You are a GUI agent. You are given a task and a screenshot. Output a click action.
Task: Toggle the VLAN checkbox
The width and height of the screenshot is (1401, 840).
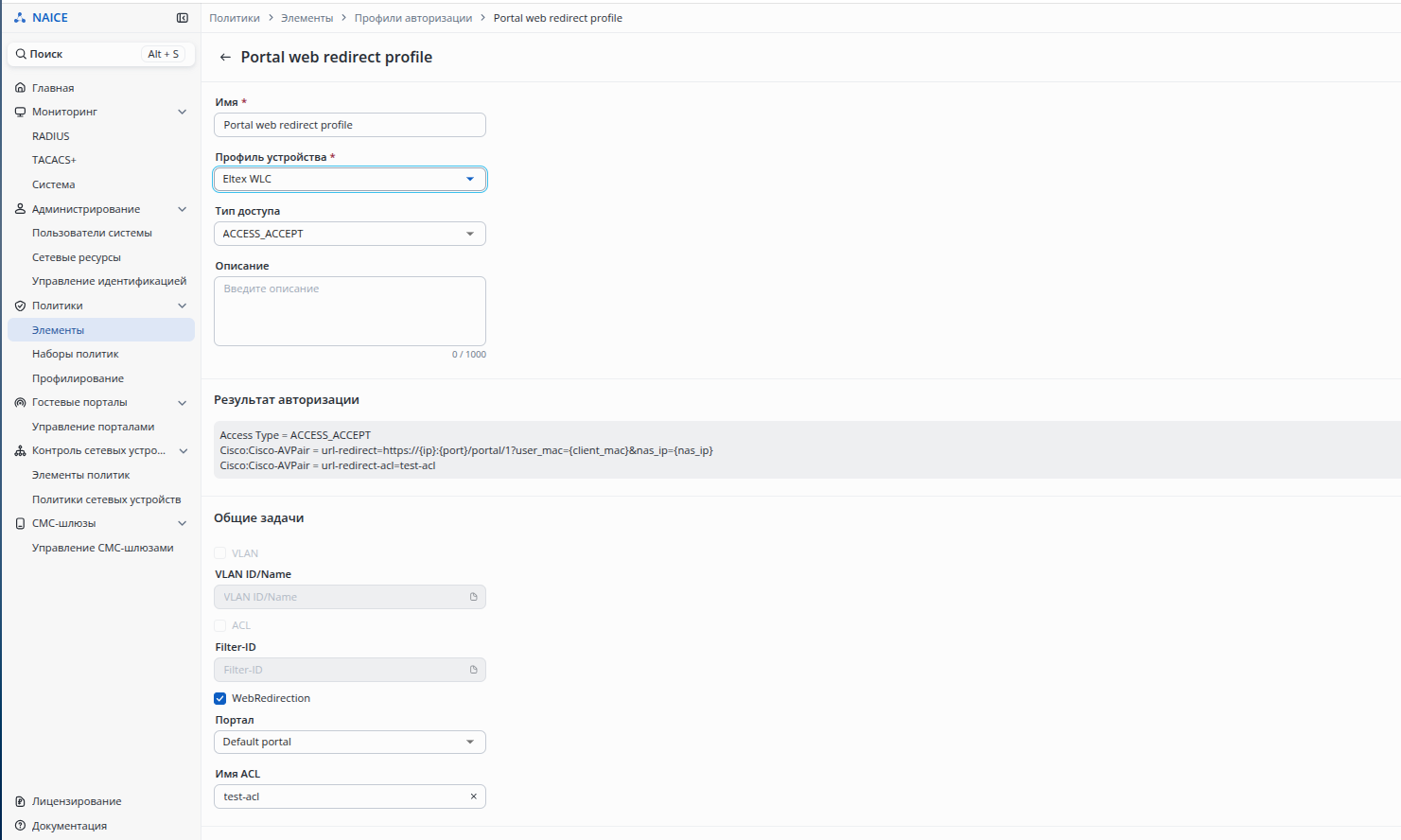220,553
